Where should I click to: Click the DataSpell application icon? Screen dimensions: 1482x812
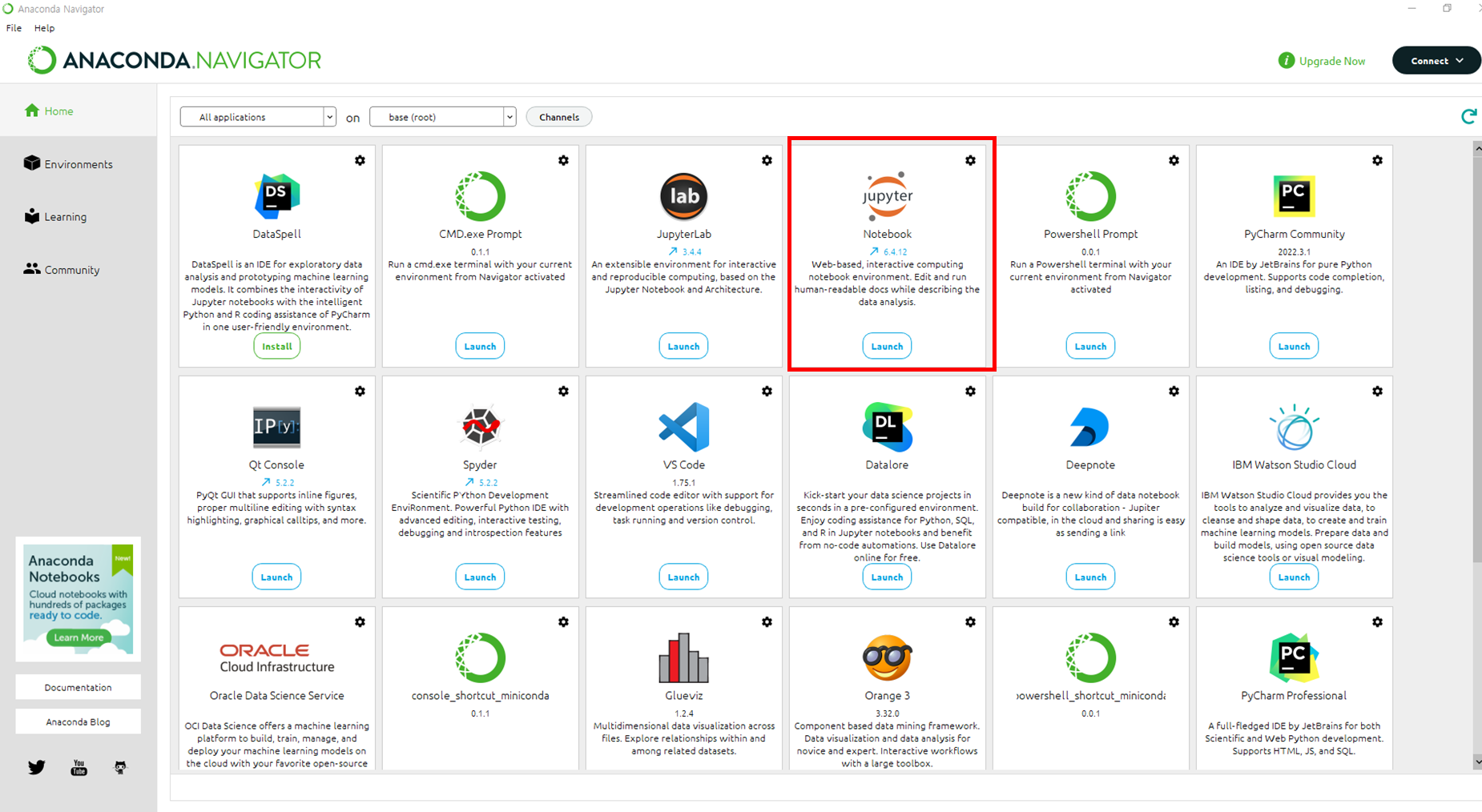point(276,196)
